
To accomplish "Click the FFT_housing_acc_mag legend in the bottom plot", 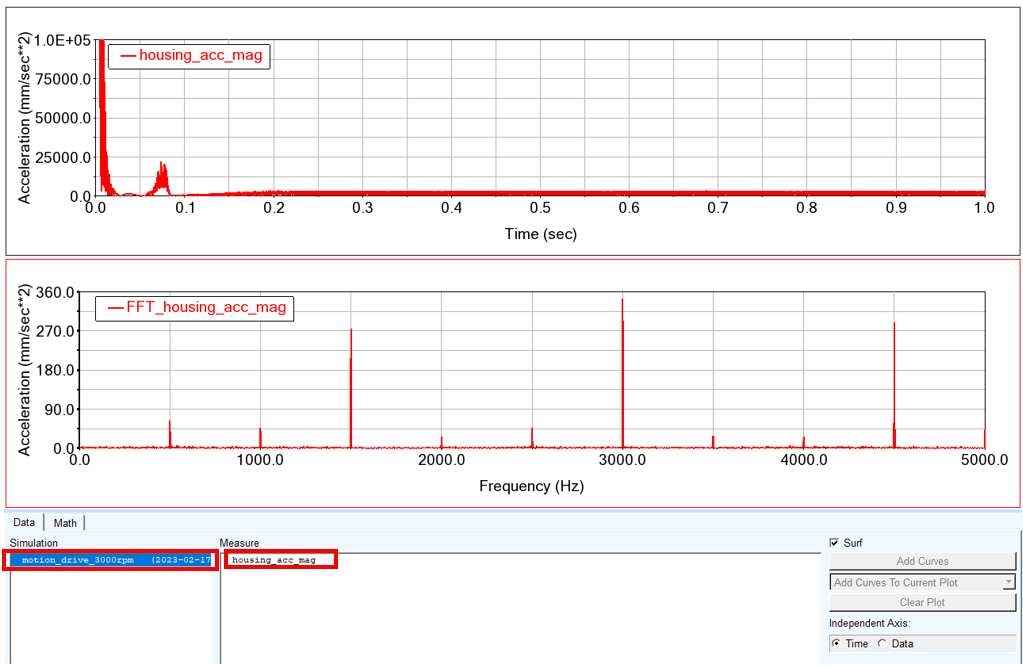I will [x=195, y=307].
